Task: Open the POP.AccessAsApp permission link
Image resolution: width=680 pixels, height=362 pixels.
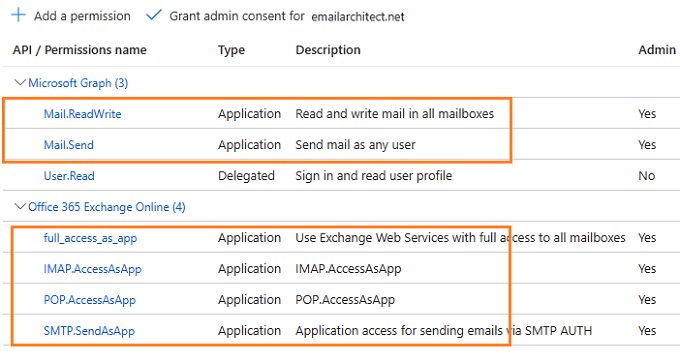Action: (89, 300)
